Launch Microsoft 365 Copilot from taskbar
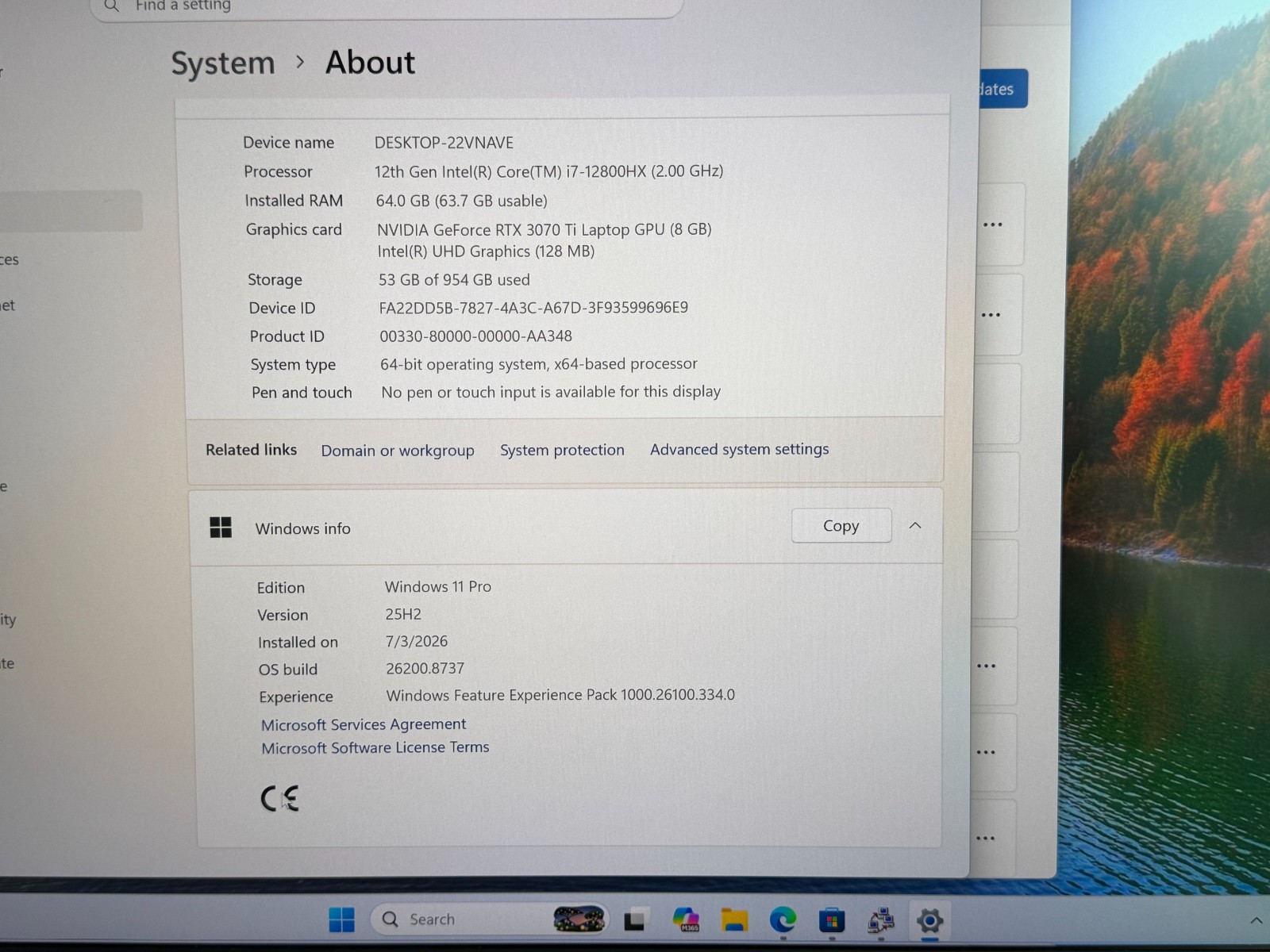The height and width of the screenshot is (952, 1270). tap(686, 919)
